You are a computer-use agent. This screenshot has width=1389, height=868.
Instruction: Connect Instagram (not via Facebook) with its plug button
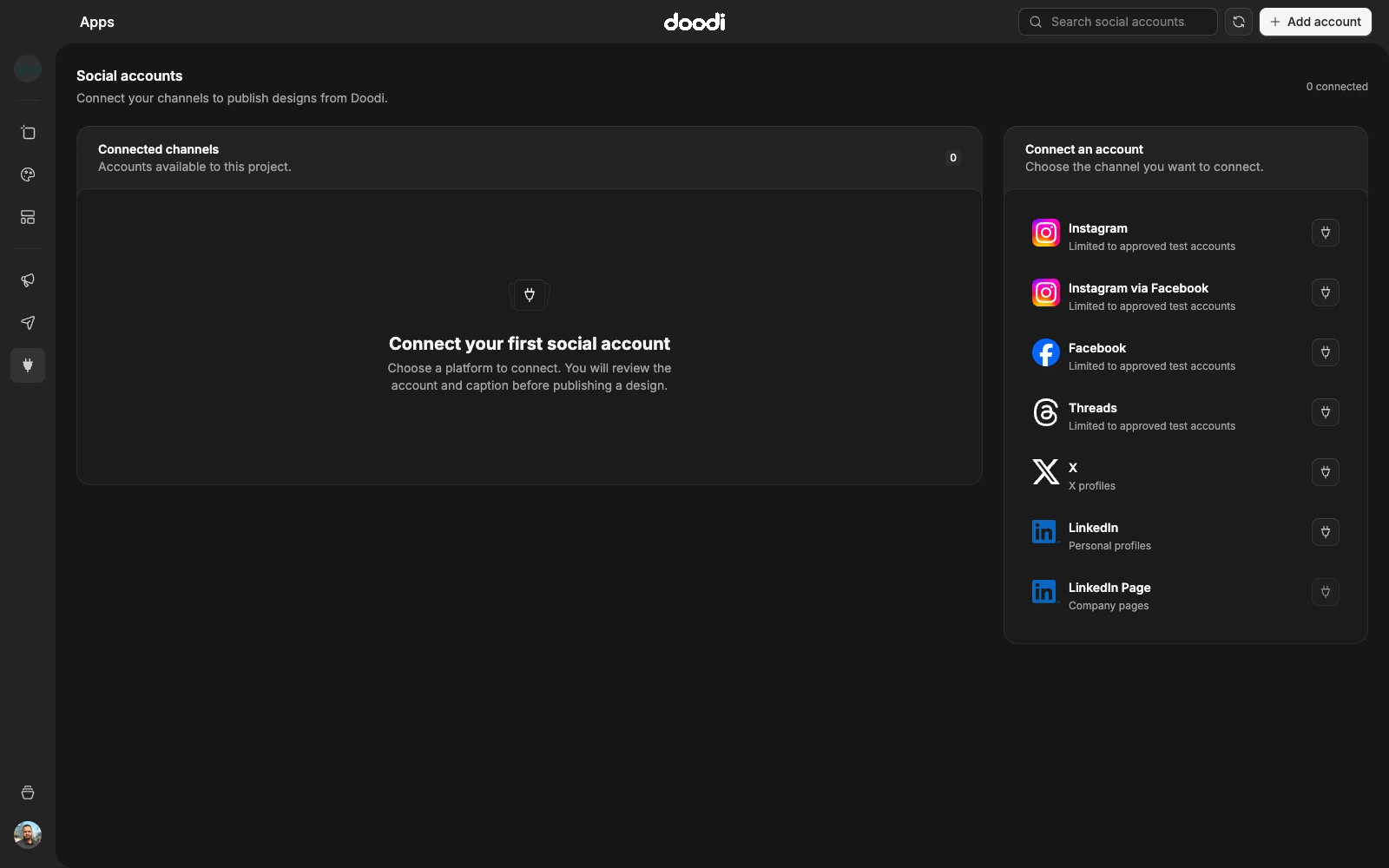[1326, 233]
